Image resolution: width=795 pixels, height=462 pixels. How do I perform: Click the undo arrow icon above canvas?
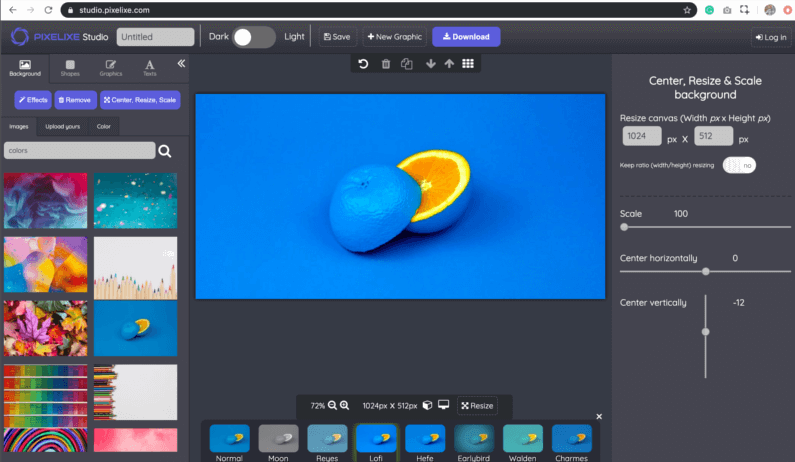[363, 64]
